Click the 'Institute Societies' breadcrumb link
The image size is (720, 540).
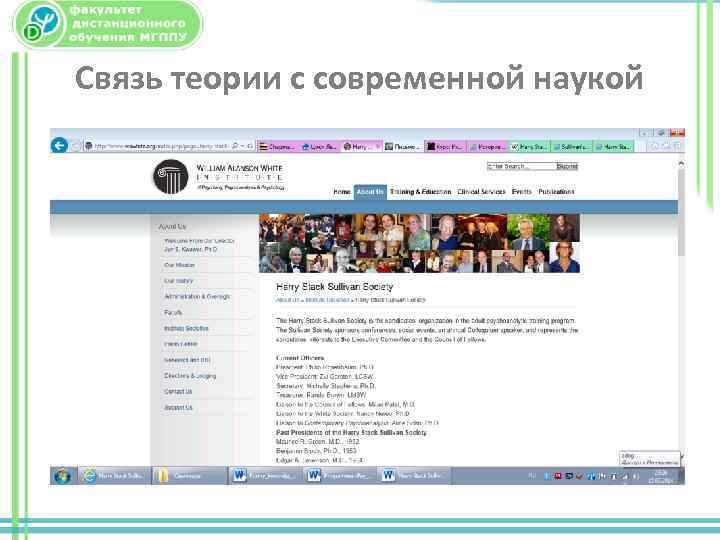(327, 300)
